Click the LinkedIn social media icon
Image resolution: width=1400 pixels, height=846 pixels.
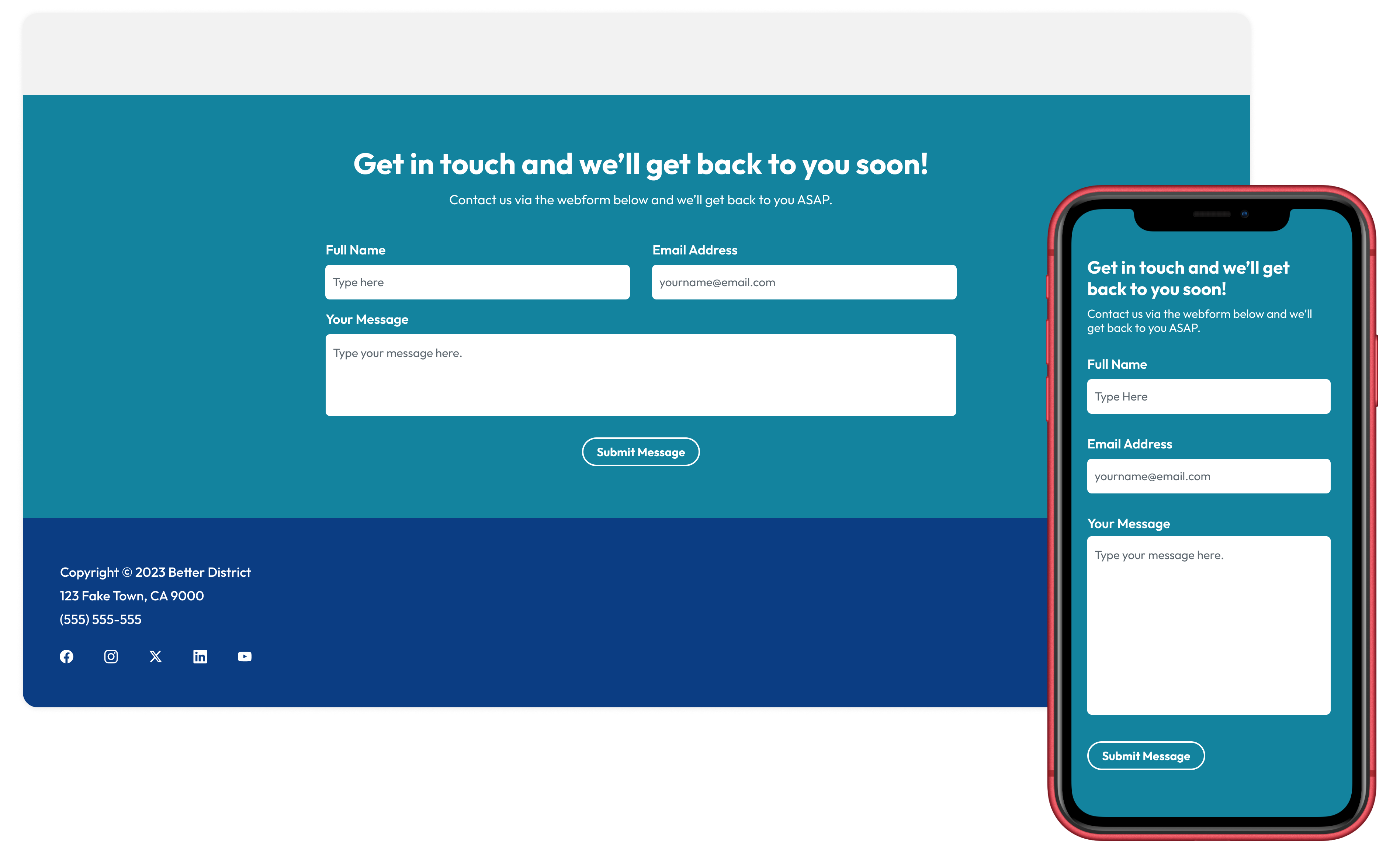tap(200, 657)
